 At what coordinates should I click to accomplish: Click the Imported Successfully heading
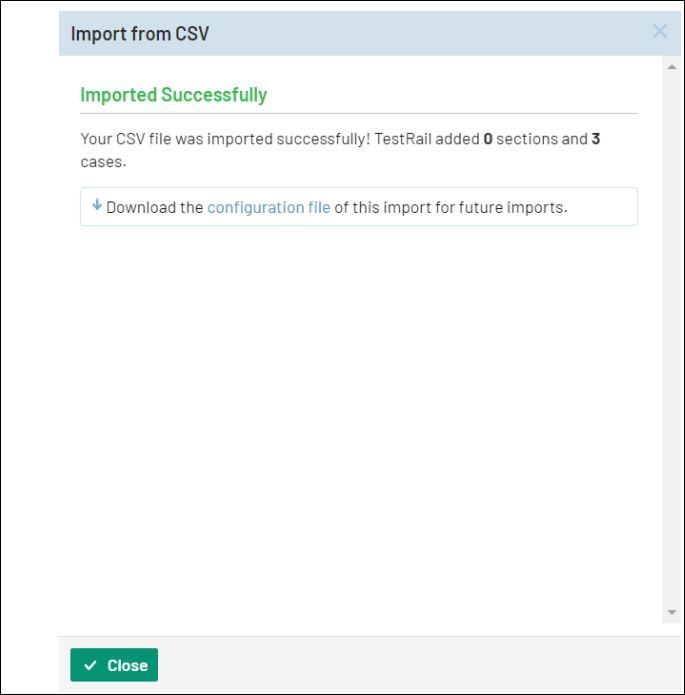click(x=173, y=95)
